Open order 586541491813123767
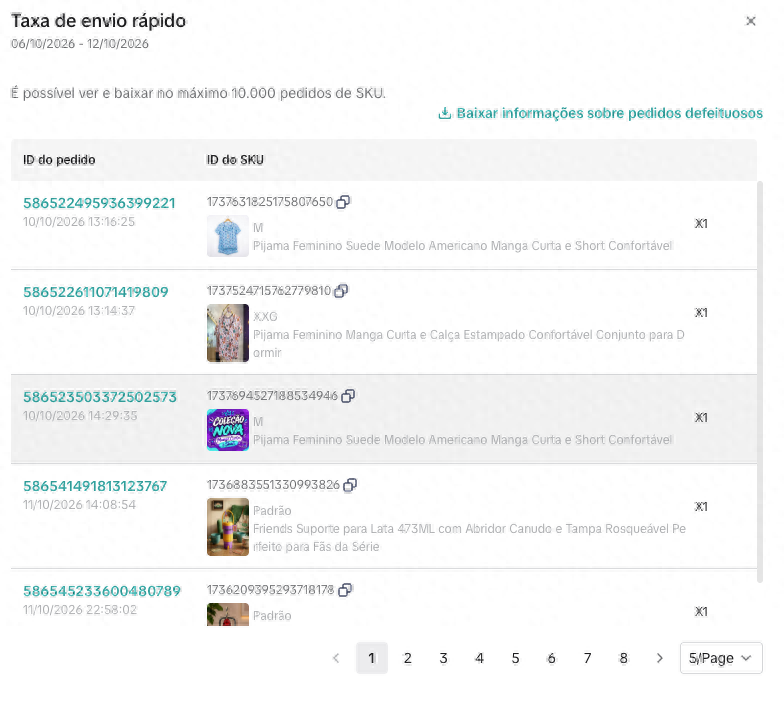This screenshot has width=784, height=706. pos(95,486)
